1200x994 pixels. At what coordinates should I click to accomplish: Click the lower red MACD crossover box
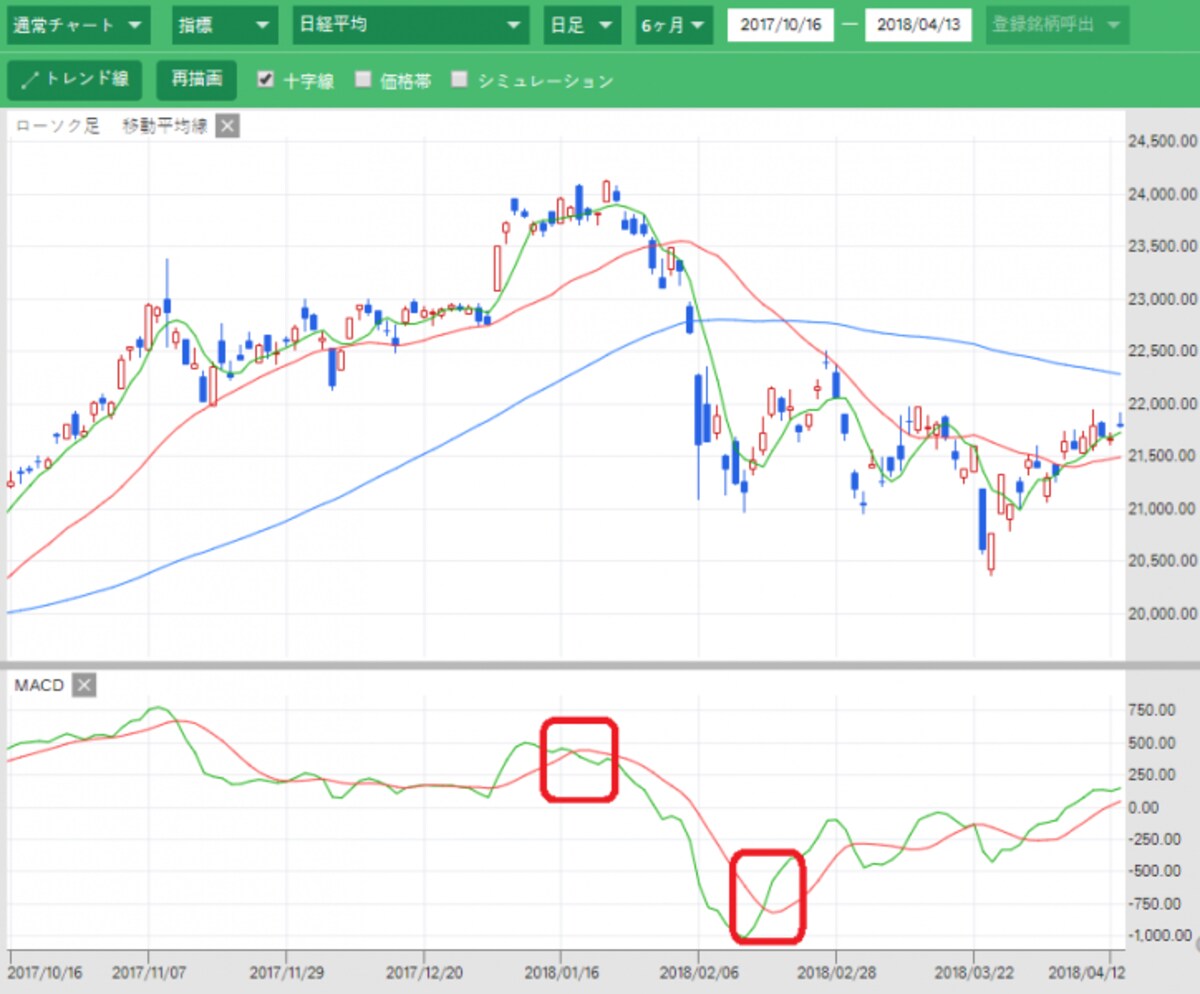(768, 896)
